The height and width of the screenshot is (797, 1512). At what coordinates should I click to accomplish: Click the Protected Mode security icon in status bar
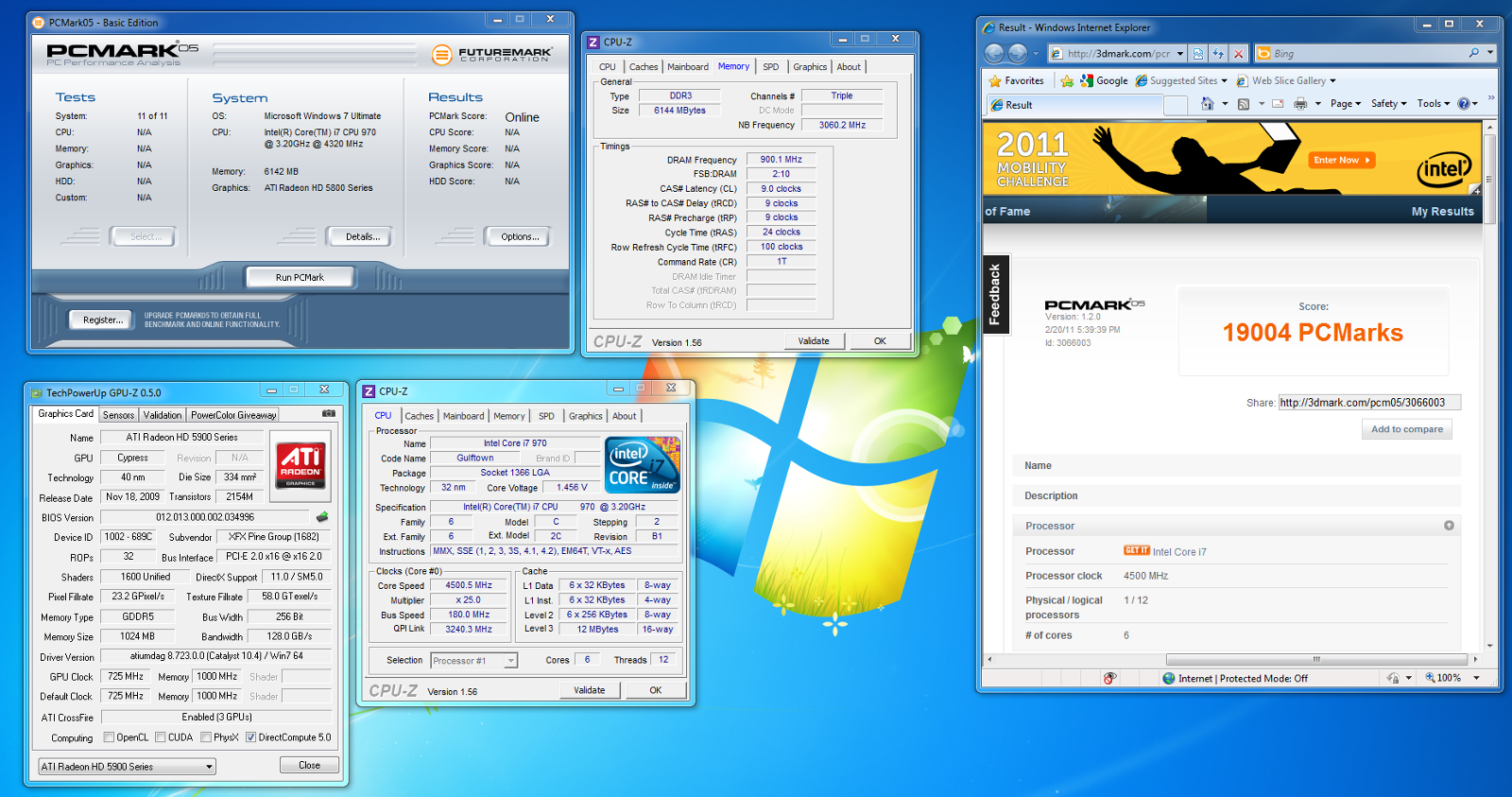point(1169,678)
